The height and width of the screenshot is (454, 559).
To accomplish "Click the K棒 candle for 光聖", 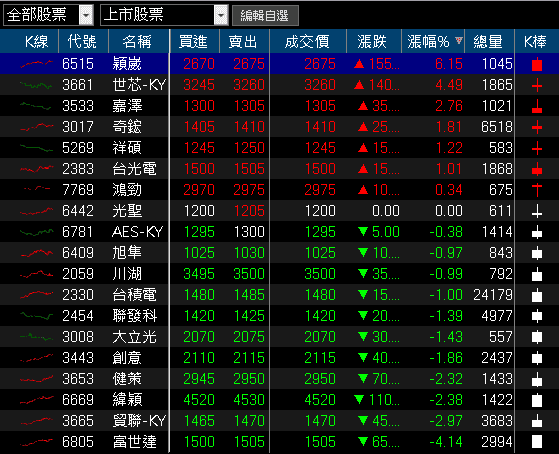I will [537, 211].
